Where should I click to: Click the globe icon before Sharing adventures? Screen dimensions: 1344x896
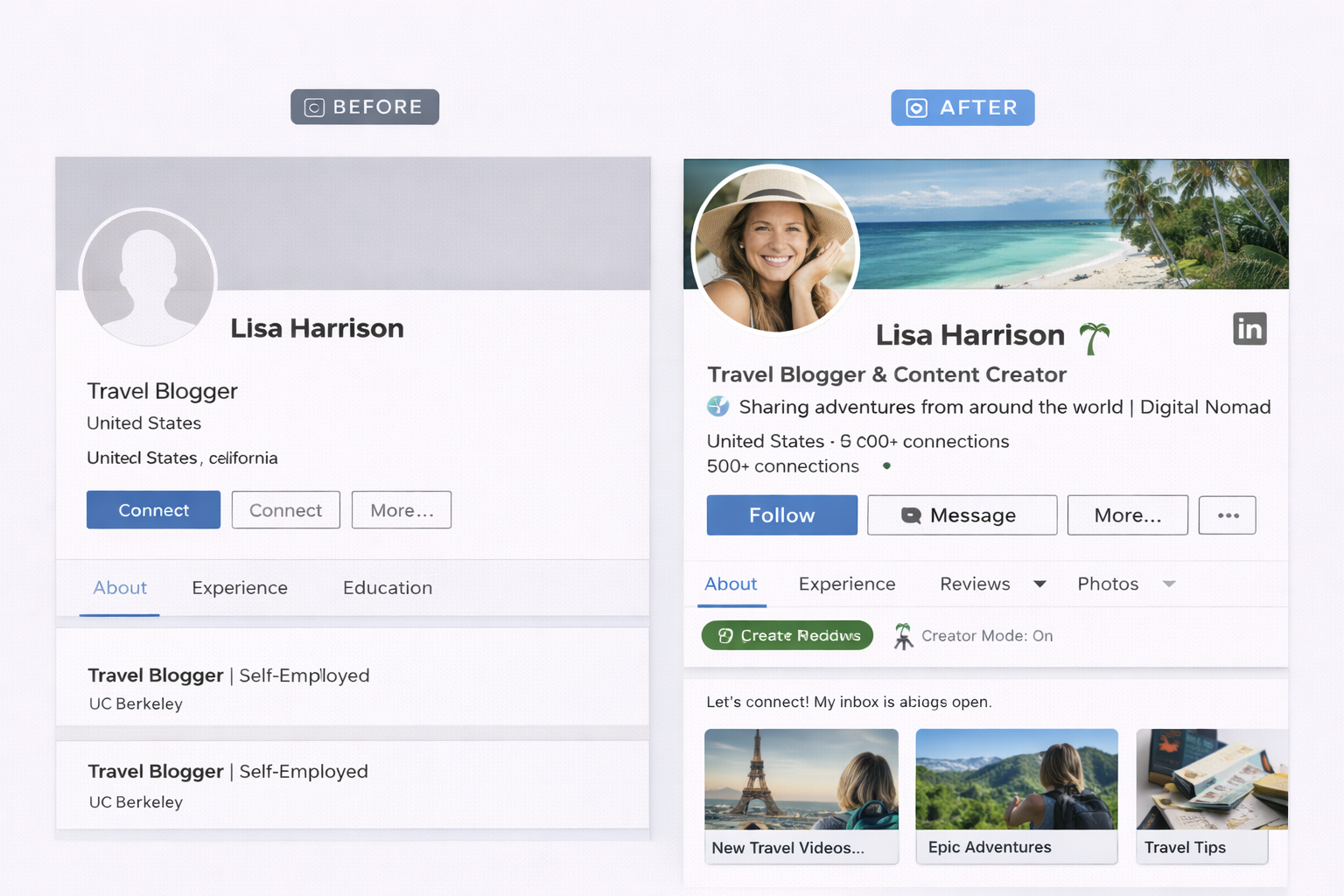point(717,406)
